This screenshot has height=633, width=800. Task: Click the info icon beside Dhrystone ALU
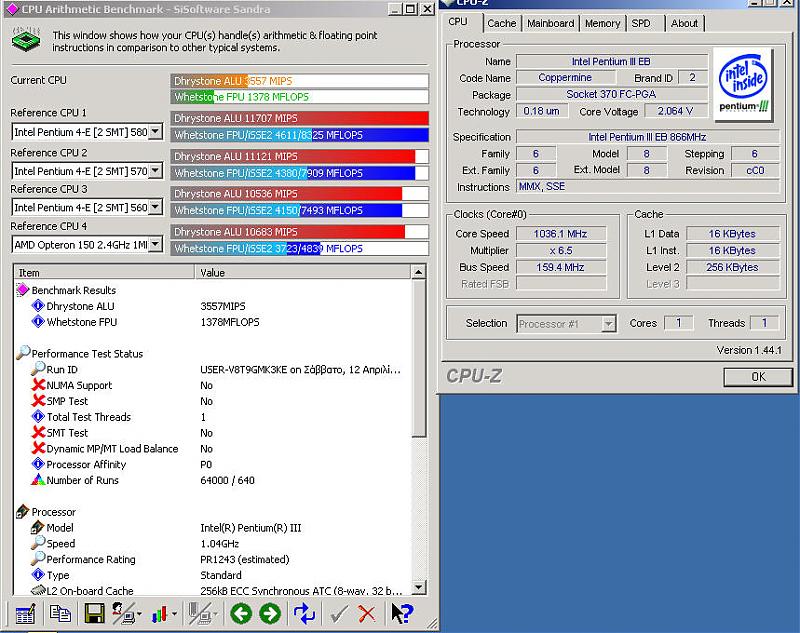tap(38, 306)
